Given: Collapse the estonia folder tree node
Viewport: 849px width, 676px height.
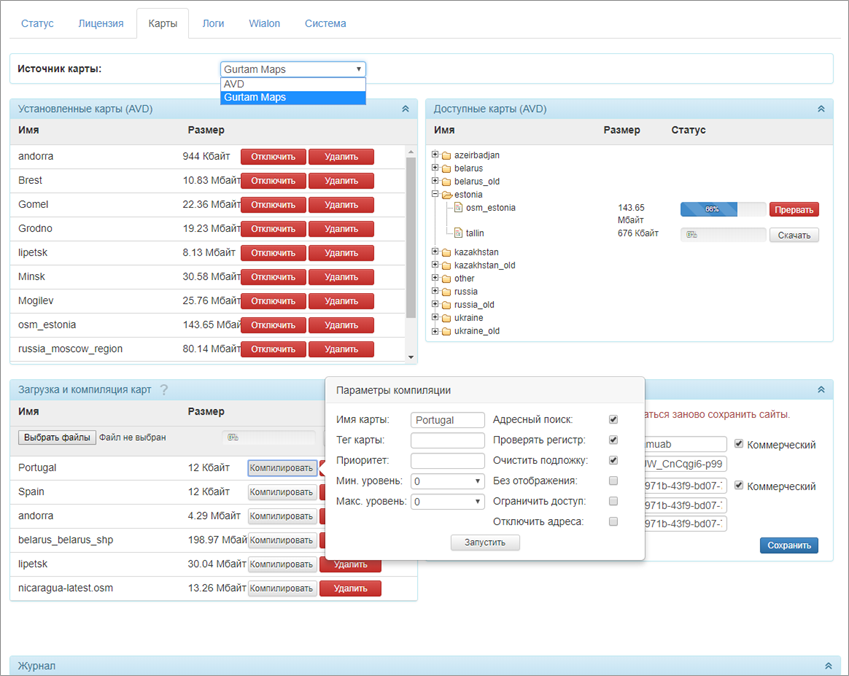Looking at the screenshot, I should coord(435,195).
